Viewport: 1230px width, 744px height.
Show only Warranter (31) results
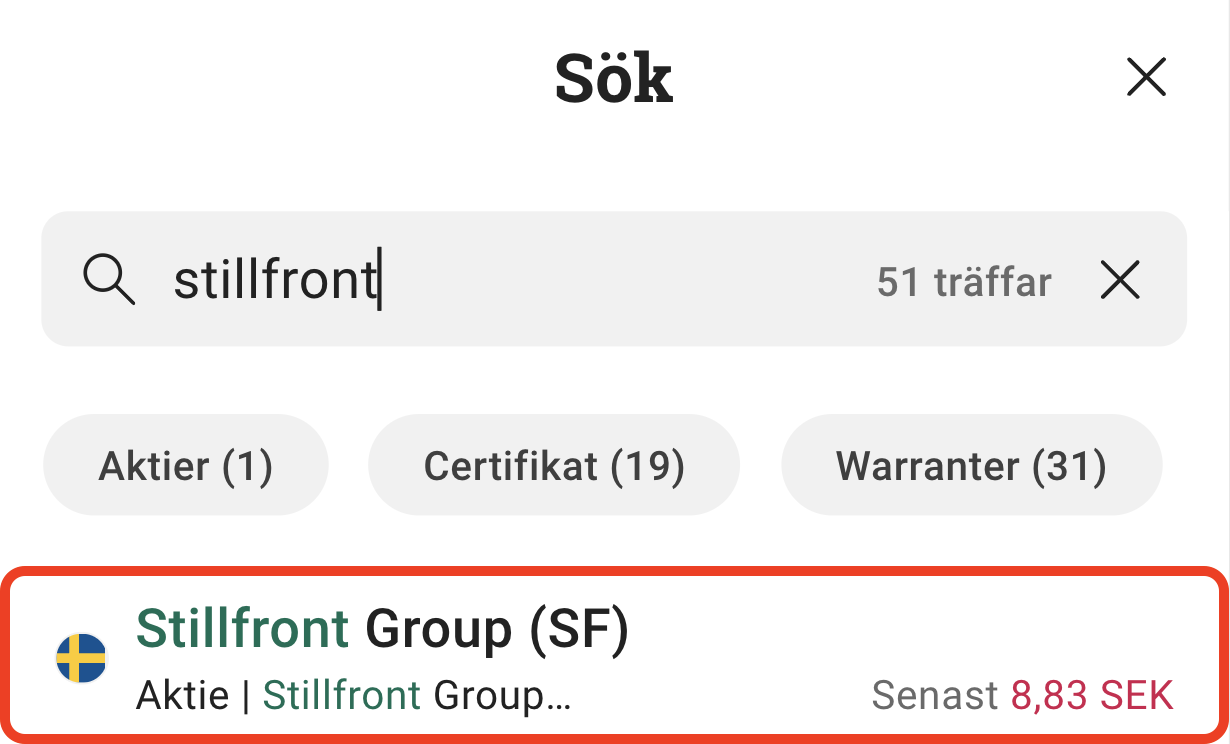coord(971,466)
